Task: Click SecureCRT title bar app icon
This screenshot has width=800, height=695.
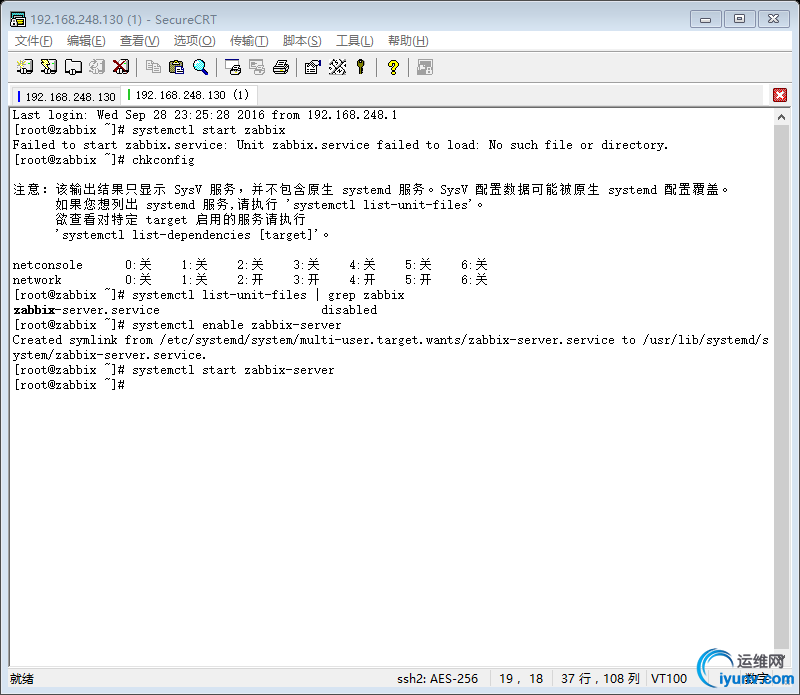Action: 18,19
